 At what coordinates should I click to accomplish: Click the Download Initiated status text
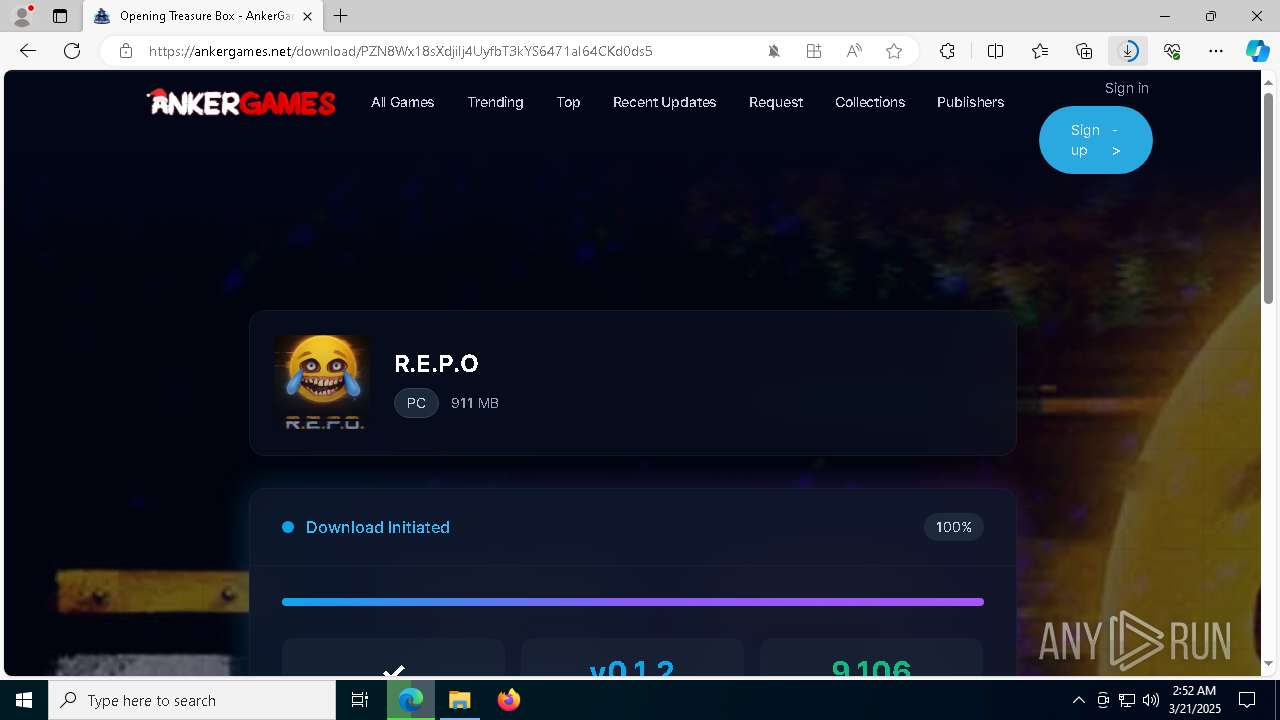377,527
